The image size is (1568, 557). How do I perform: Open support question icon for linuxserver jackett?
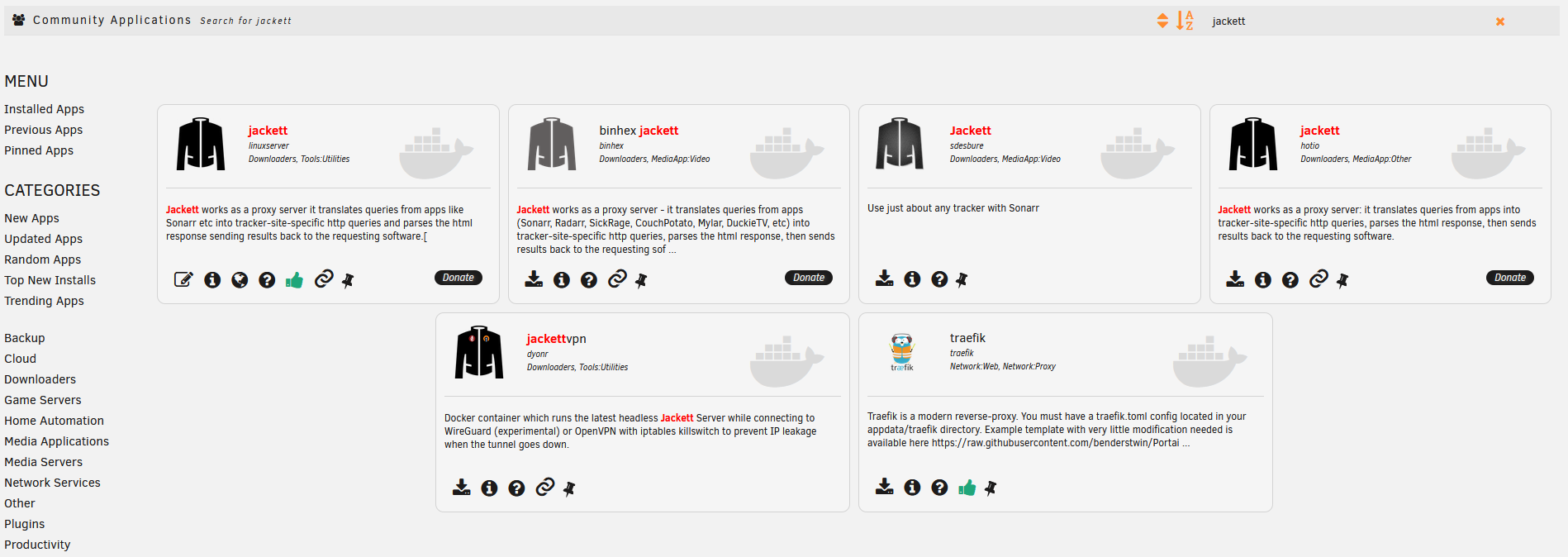click(267, 280)
